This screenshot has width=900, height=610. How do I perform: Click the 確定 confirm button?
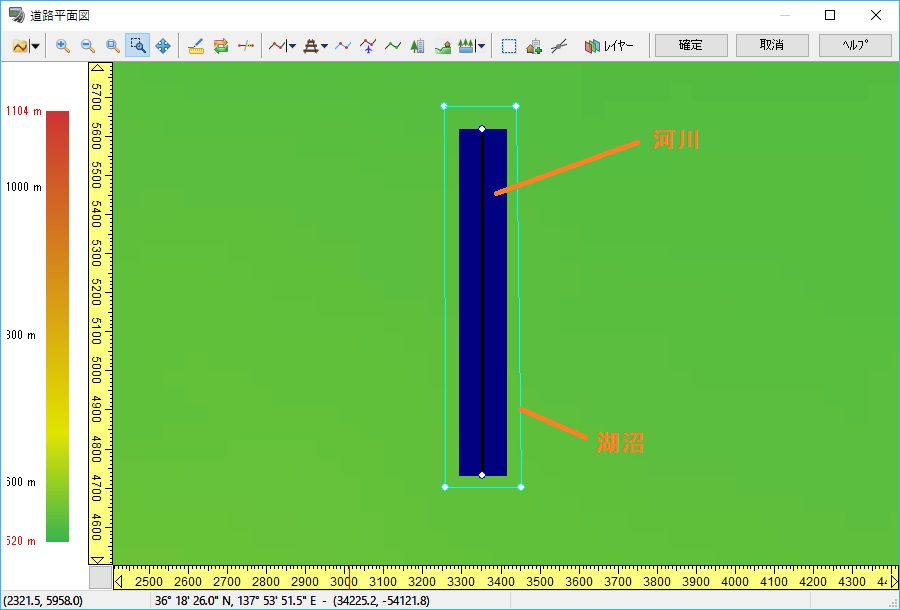point(690,45)
